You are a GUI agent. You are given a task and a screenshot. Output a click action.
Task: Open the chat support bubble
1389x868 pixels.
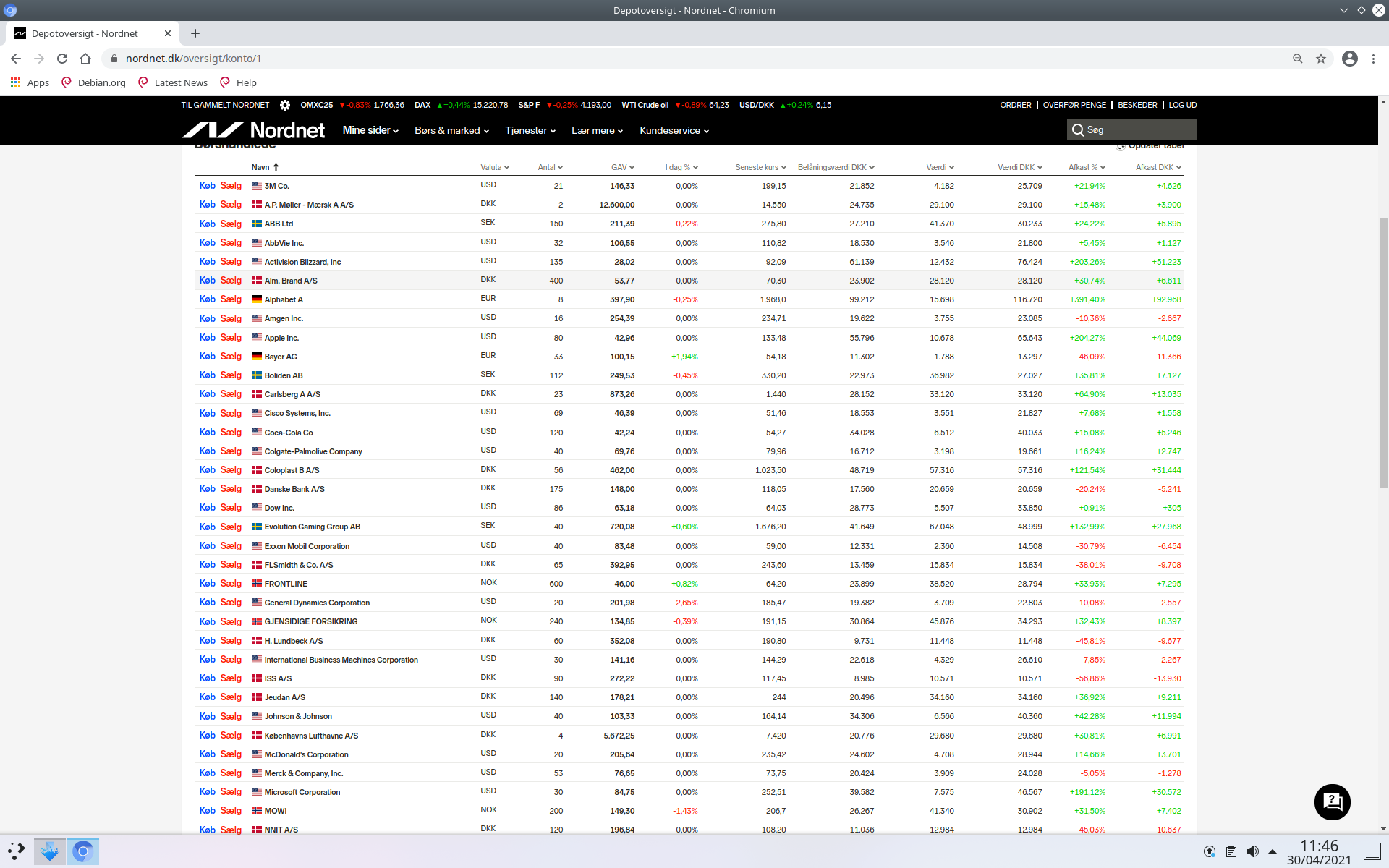[1332, 801]
